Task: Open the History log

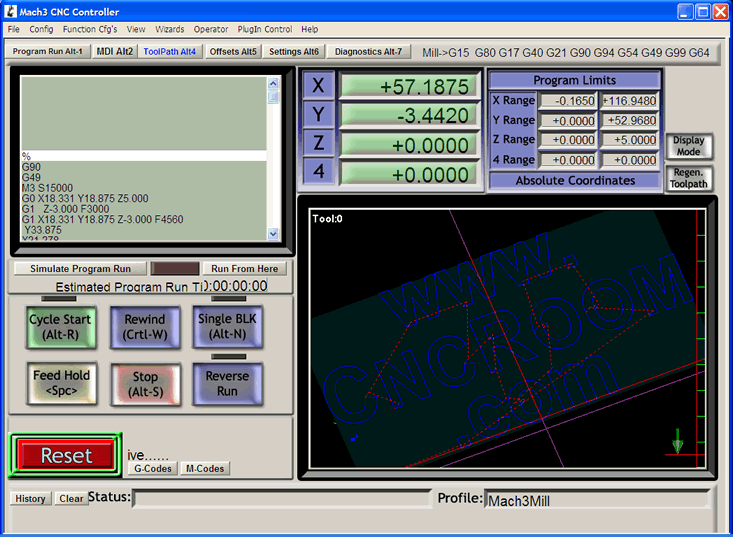Action: tap(30, 499)
